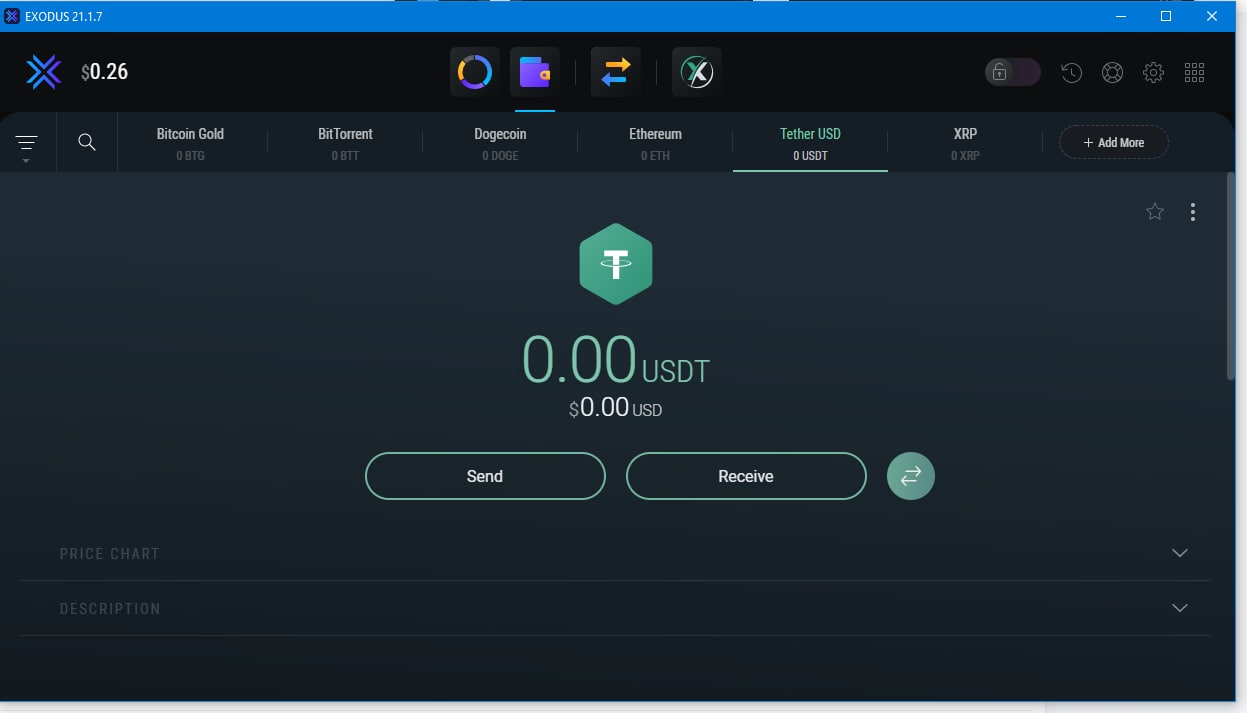Click the PRICE CHART label
Image resolution: width=1247 pixels, height=713 pixels.
click(109, 553)
